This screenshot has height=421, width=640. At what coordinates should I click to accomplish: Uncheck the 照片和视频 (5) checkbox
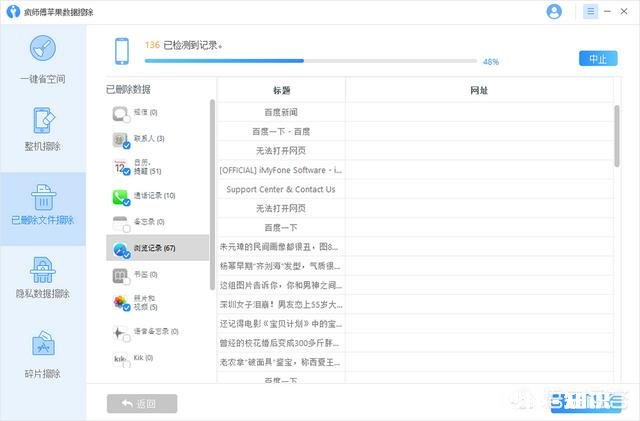point(127,308)
